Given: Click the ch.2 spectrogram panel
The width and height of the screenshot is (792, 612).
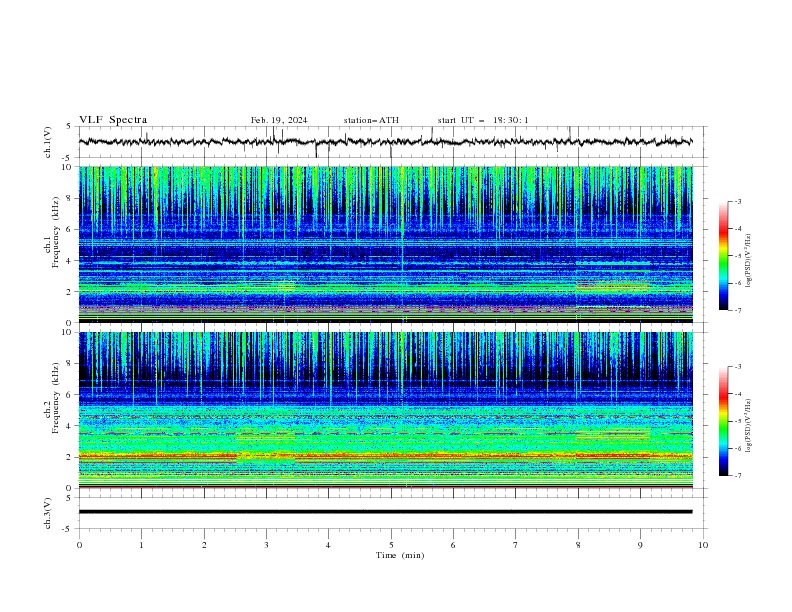Looking at the screenshot, I should tap(385, 410).
